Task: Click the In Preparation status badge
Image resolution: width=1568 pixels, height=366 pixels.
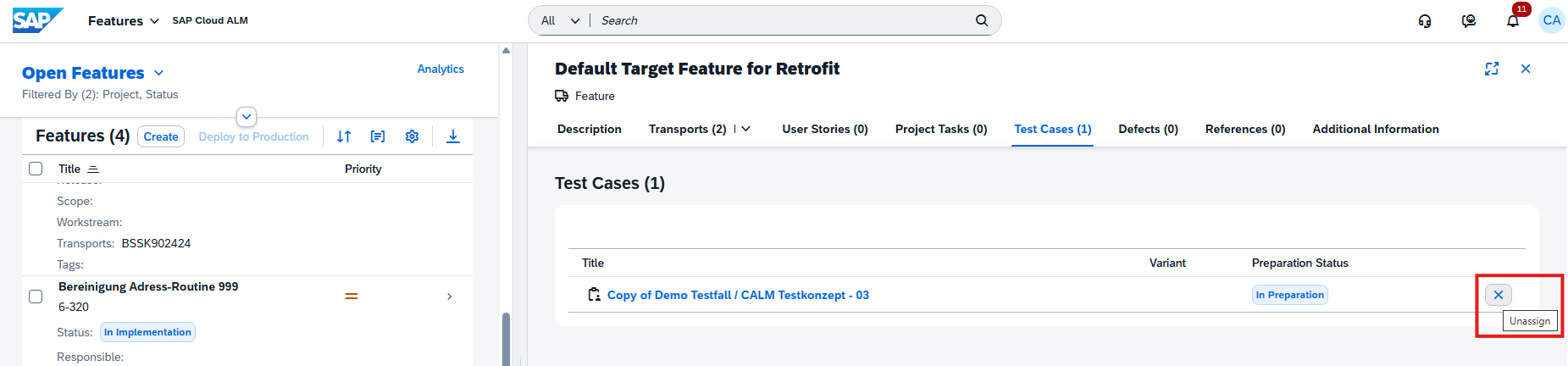Action: click(x=1290, y=295)
